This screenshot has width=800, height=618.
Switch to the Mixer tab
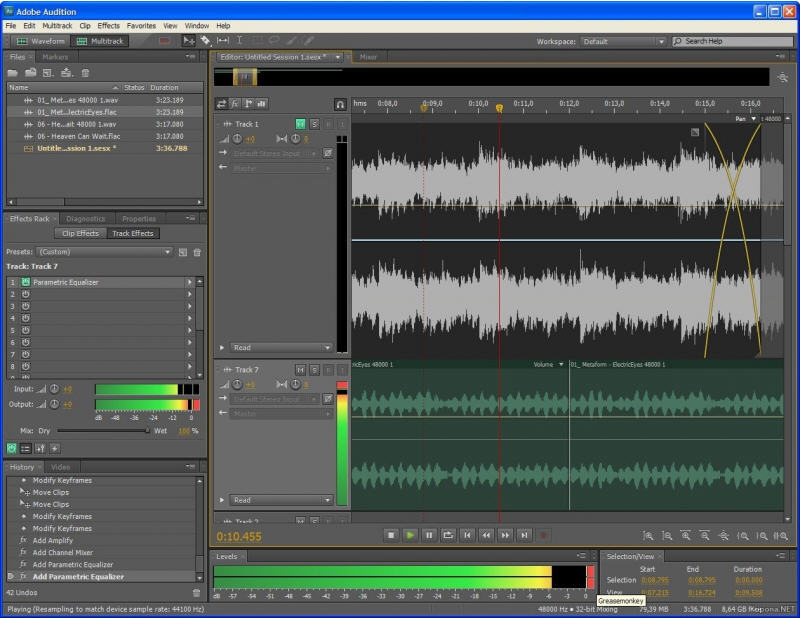[368, 57]
